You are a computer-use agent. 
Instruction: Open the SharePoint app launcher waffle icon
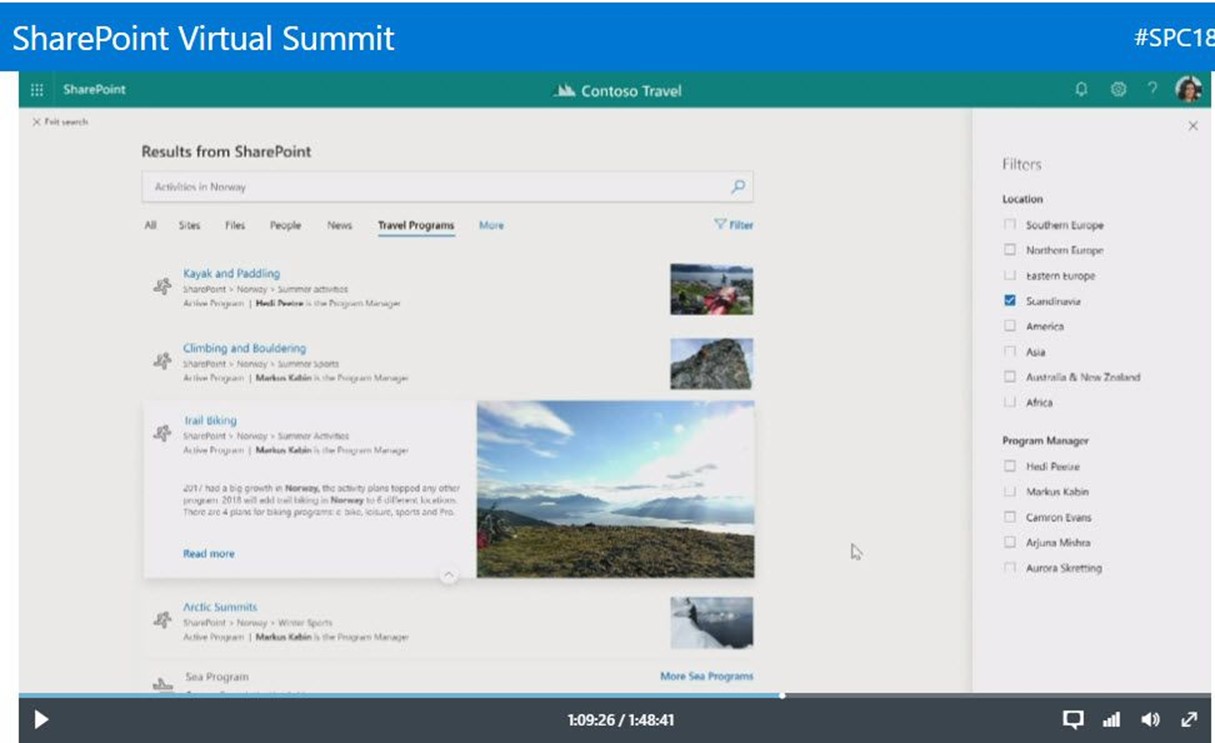coord(37,90)
